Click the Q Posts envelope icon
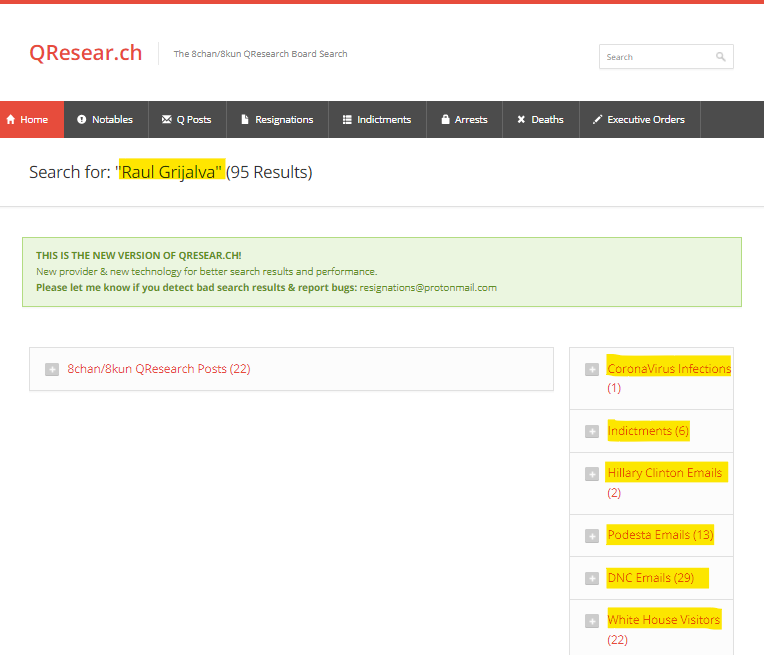Screen dimensions: 764x655 (167, 119)
